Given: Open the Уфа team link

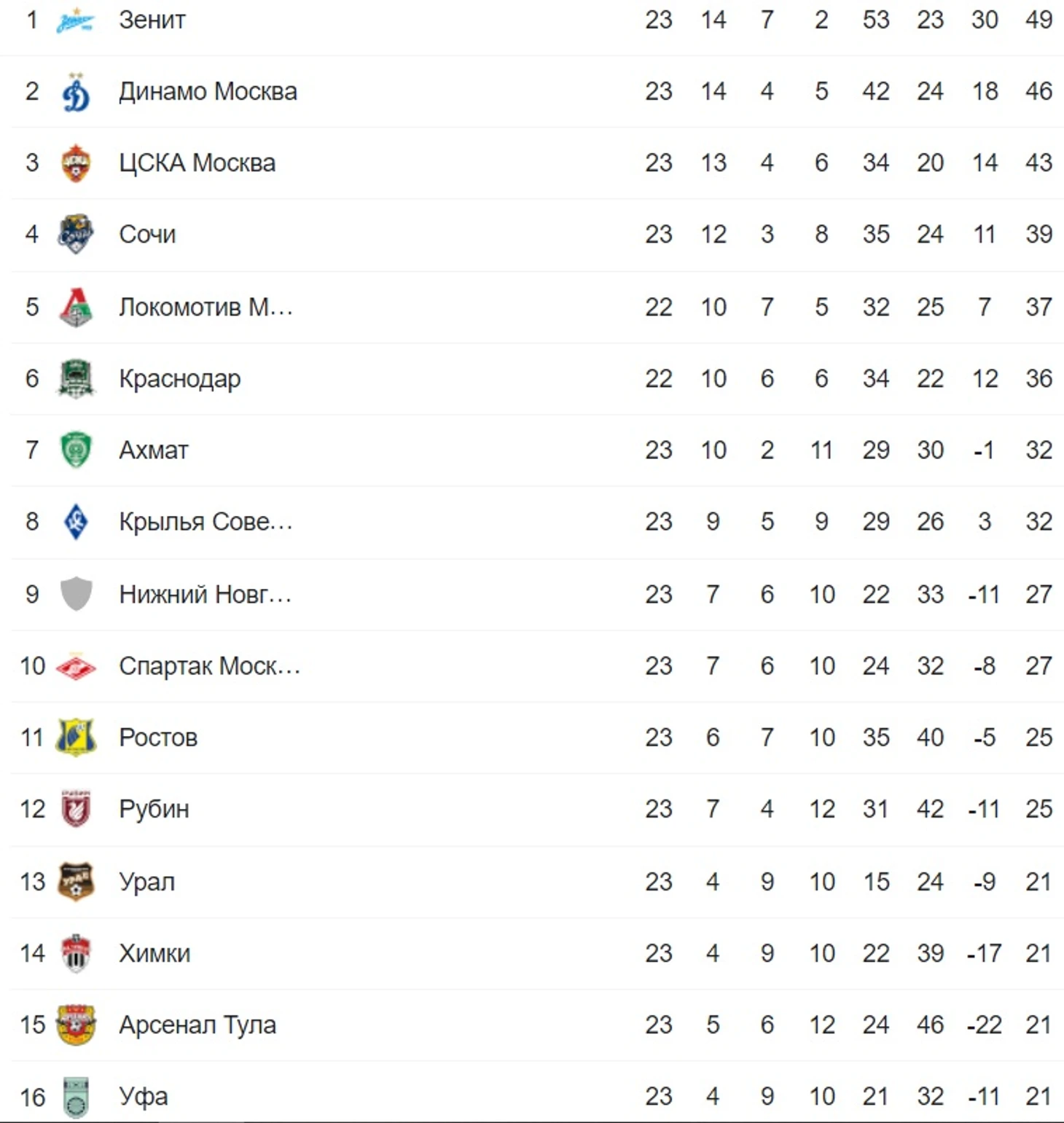Looking at the screenshot, I should [144, 1097].
